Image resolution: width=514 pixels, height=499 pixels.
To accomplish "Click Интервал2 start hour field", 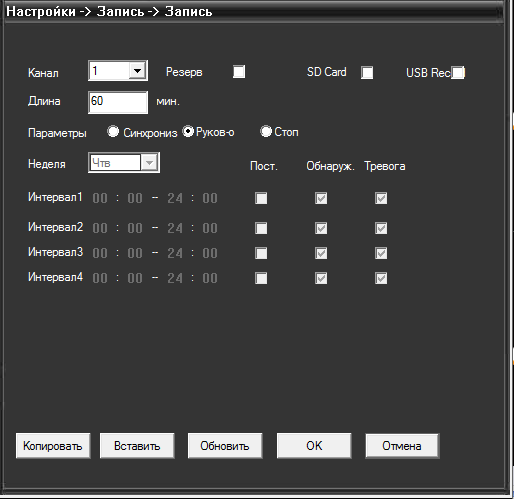I will click(100, 228).
